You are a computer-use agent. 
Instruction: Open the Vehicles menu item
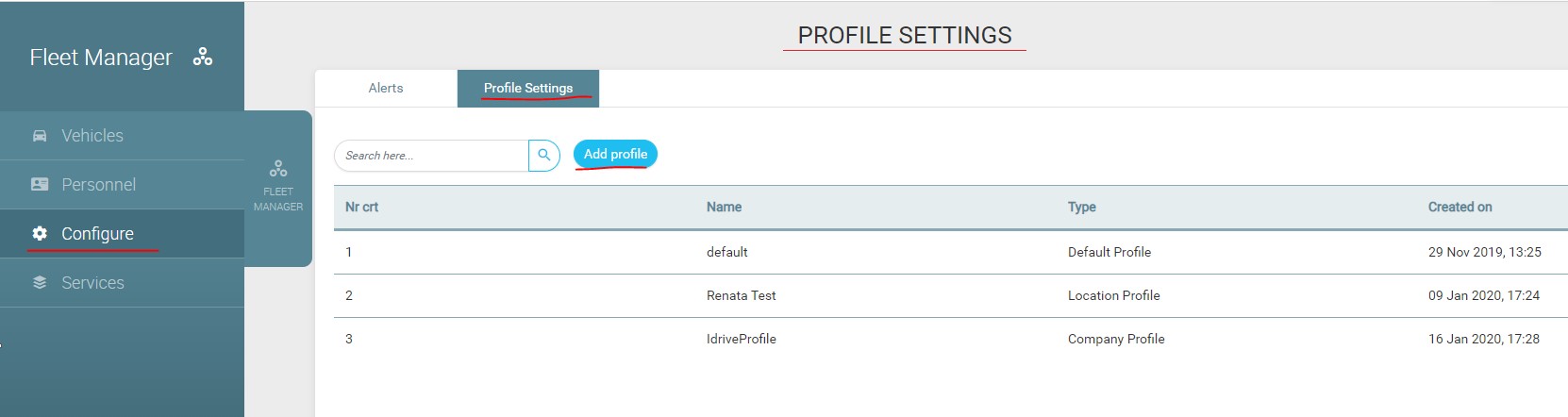click(123, 136)
